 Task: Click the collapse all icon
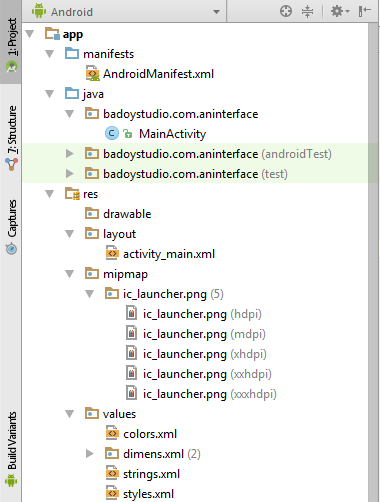point(307,11)
